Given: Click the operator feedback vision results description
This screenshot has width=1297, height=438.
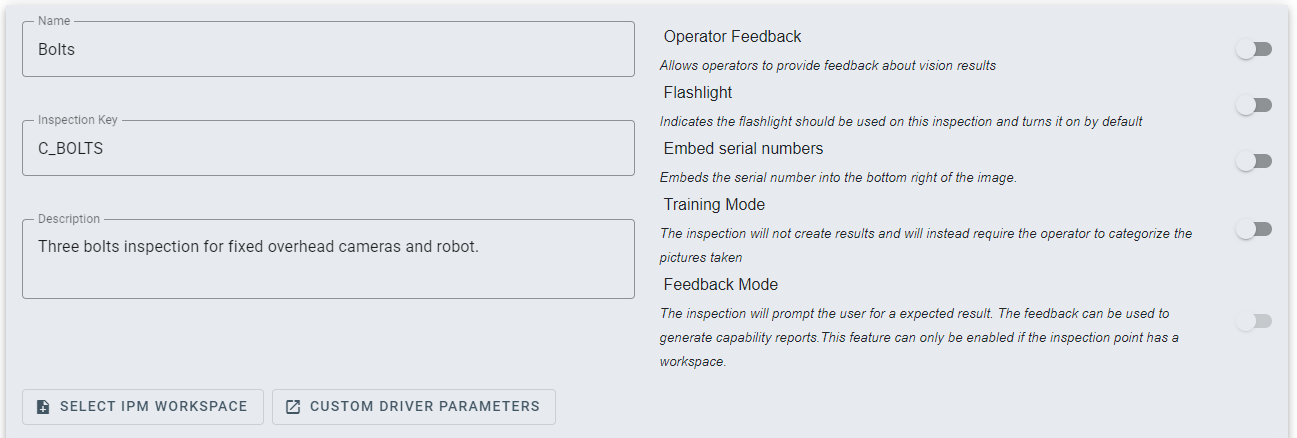Looking at the screenshot, I should (827, 66).
